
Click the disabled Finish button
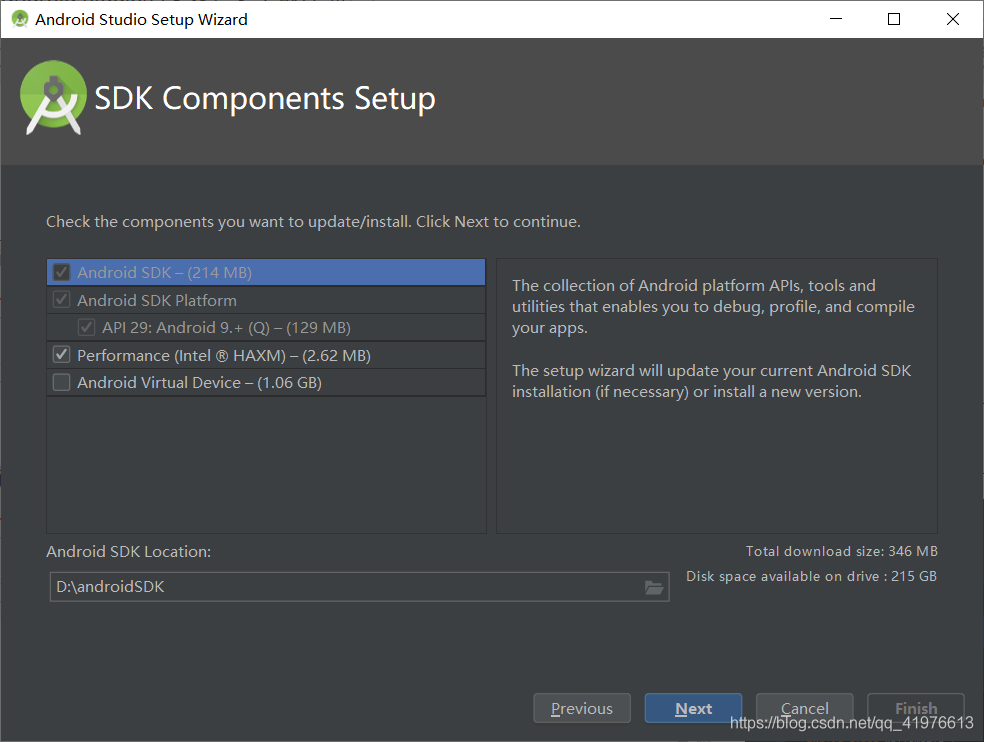[x=916, y=708]
